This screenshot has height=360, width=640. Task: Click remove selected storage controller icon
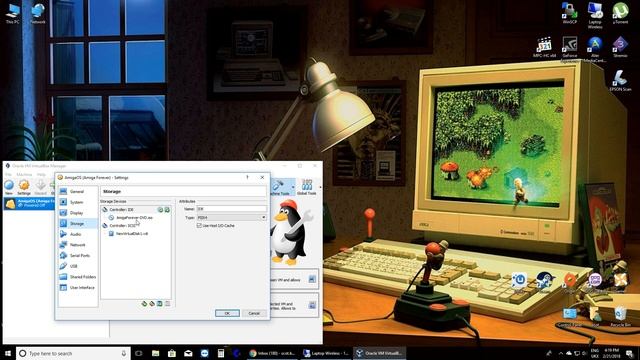152,304
